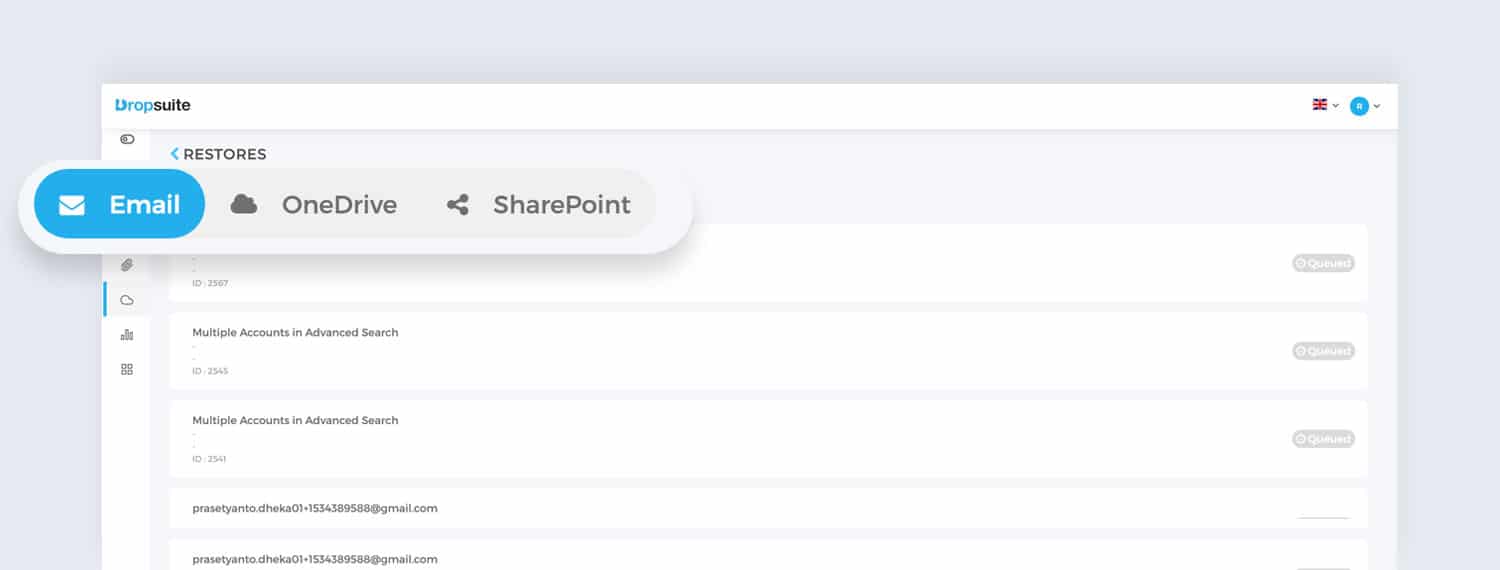Screen dimensions: 1500x570
Task: Switch to the OneDrive tab
Action: [314, 204]
